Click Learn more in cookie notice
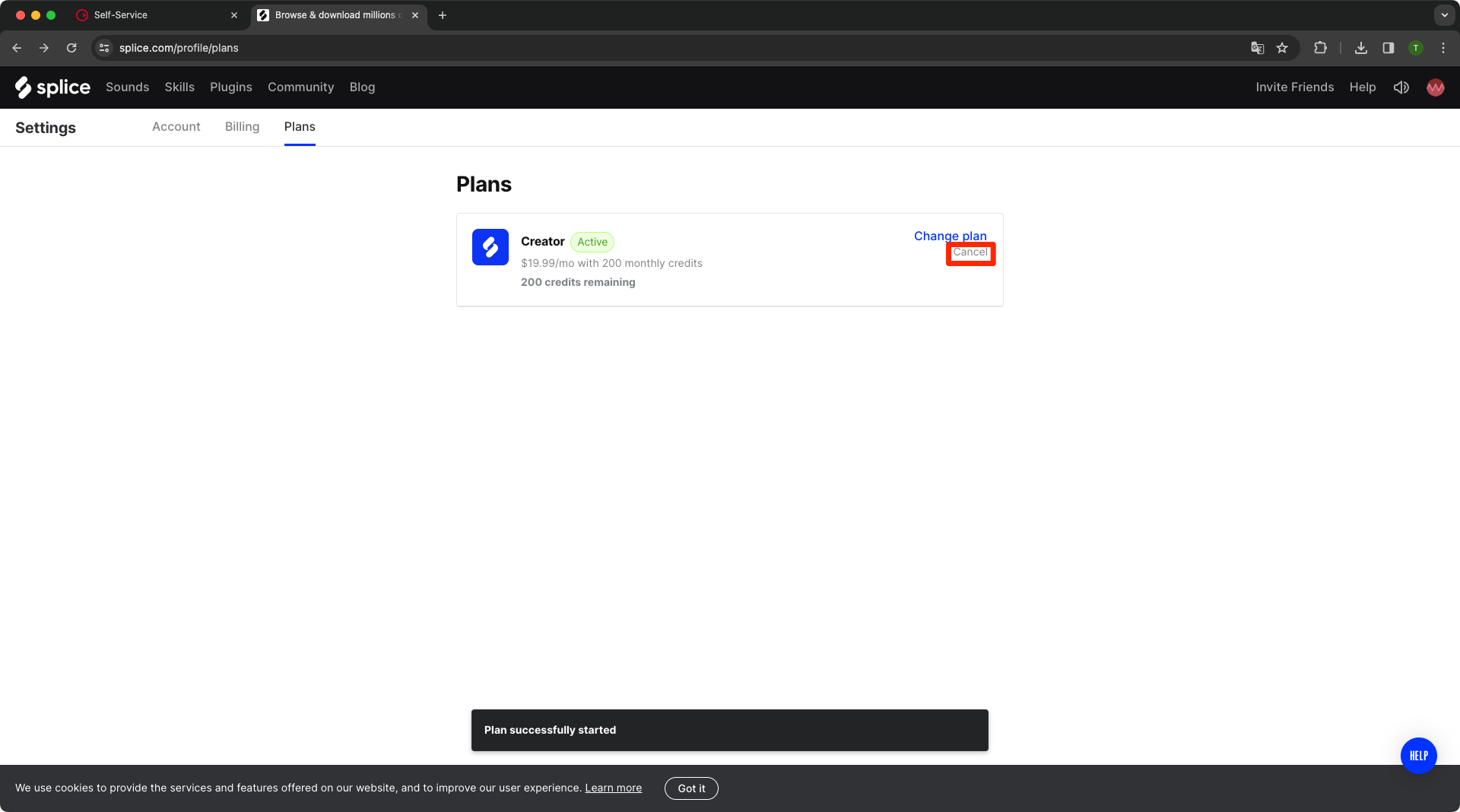This screenshot has height=812, width=1460. tap(613, 788)
